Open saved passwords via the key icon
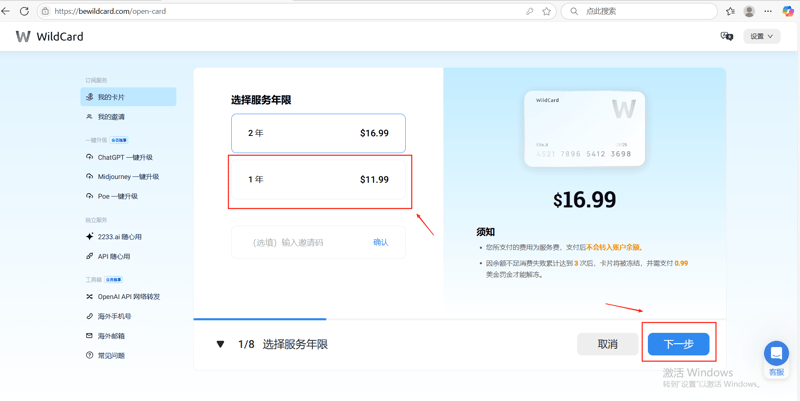The image size is (800, 401). [530, 11]
